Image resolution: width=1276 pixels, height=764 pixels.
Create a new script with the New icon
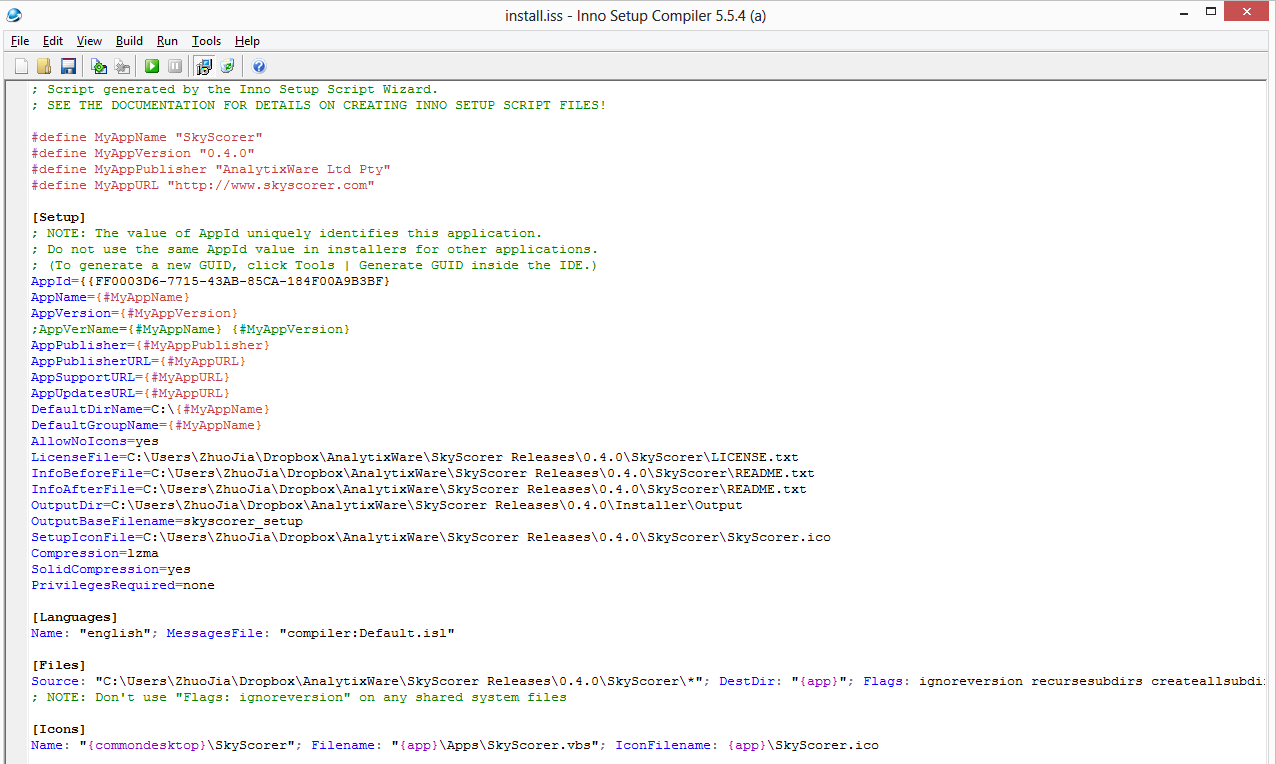coord(21,66)
